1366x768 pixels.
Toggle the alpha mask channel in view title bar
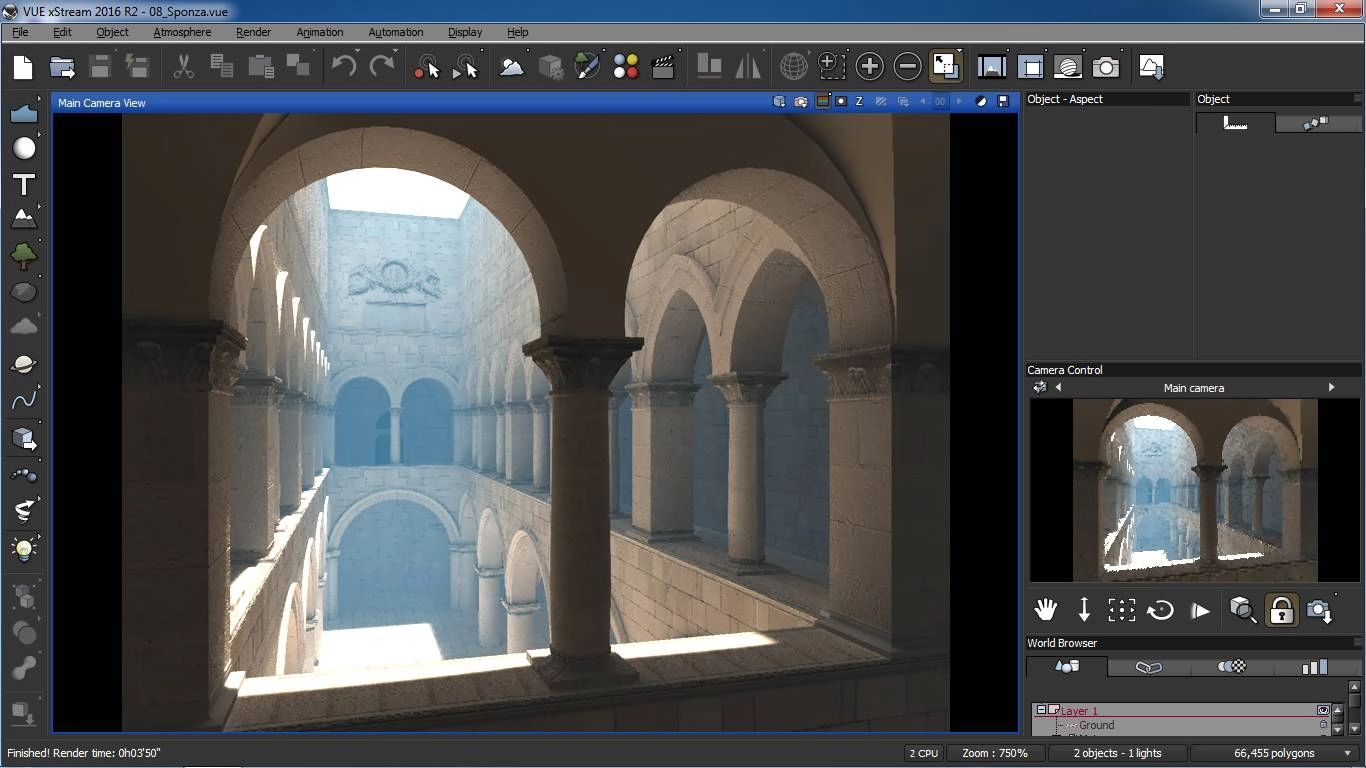click(x=841, y=102)
